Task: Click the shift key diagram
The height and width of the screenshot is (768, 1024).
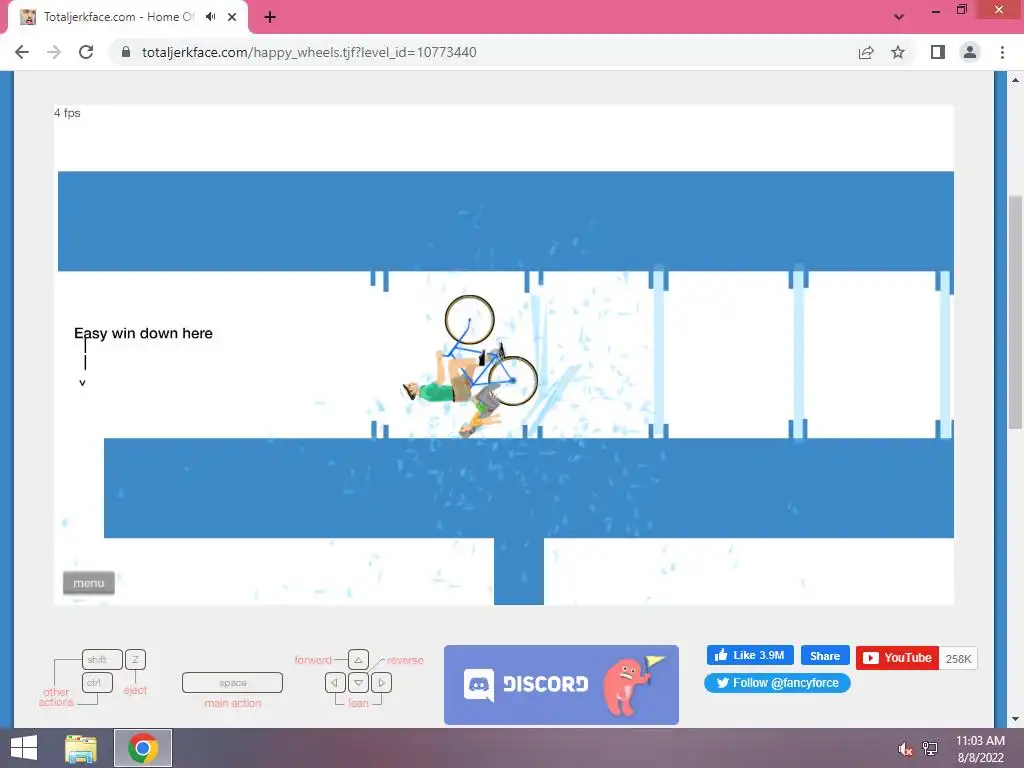Action: [x=103, y=660]
